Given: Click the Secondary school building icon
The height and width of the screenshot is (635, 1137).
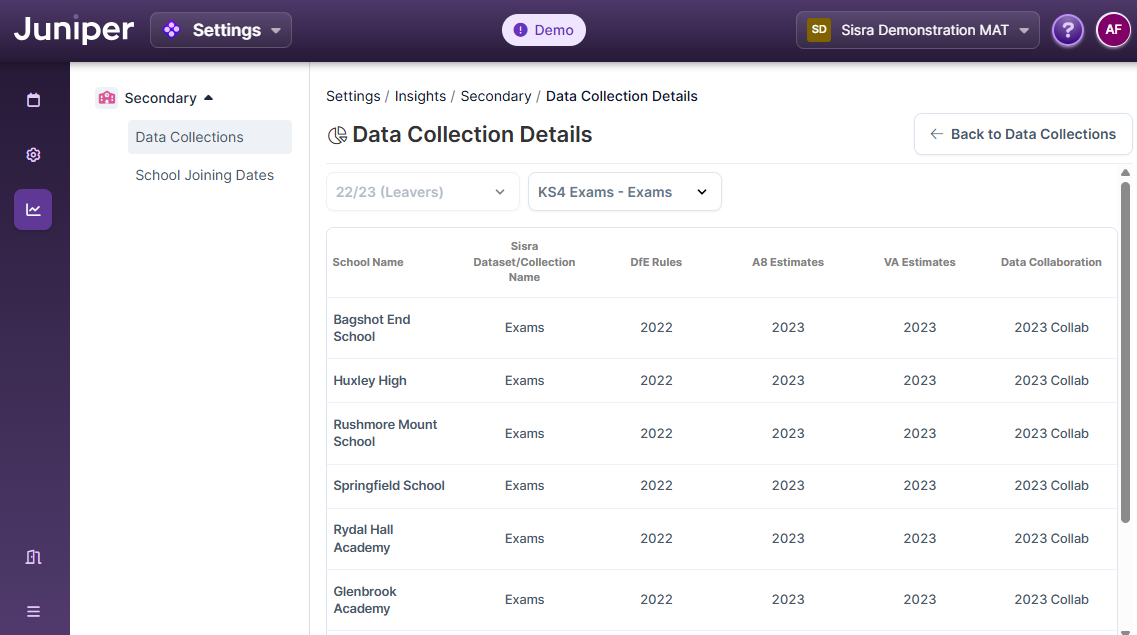Looking at the screenshot, I should pyautogui.click(x=106, y=98).
